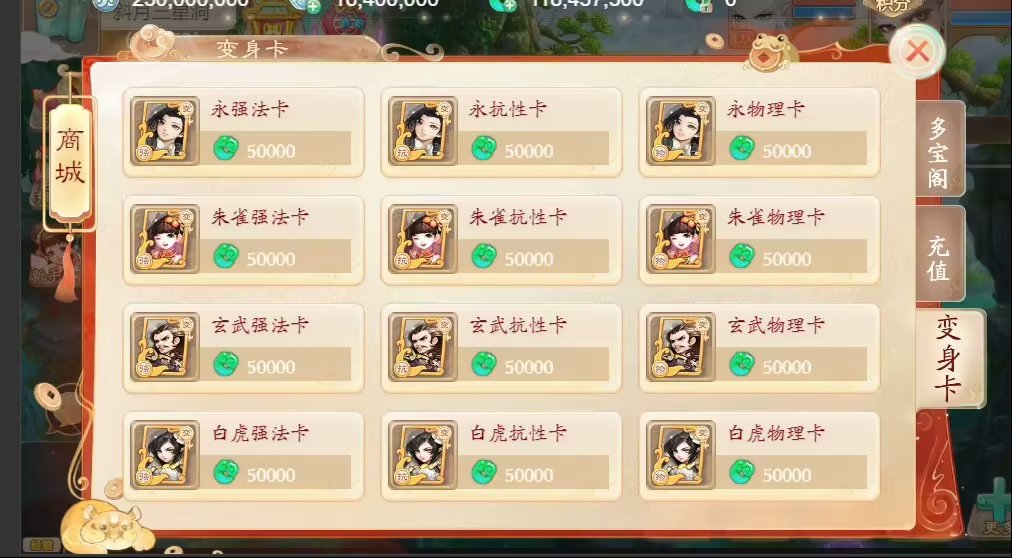Tap the 朱雀抗性卡 girl portrait icon
1012x558 pixels.
click(423, 239)
